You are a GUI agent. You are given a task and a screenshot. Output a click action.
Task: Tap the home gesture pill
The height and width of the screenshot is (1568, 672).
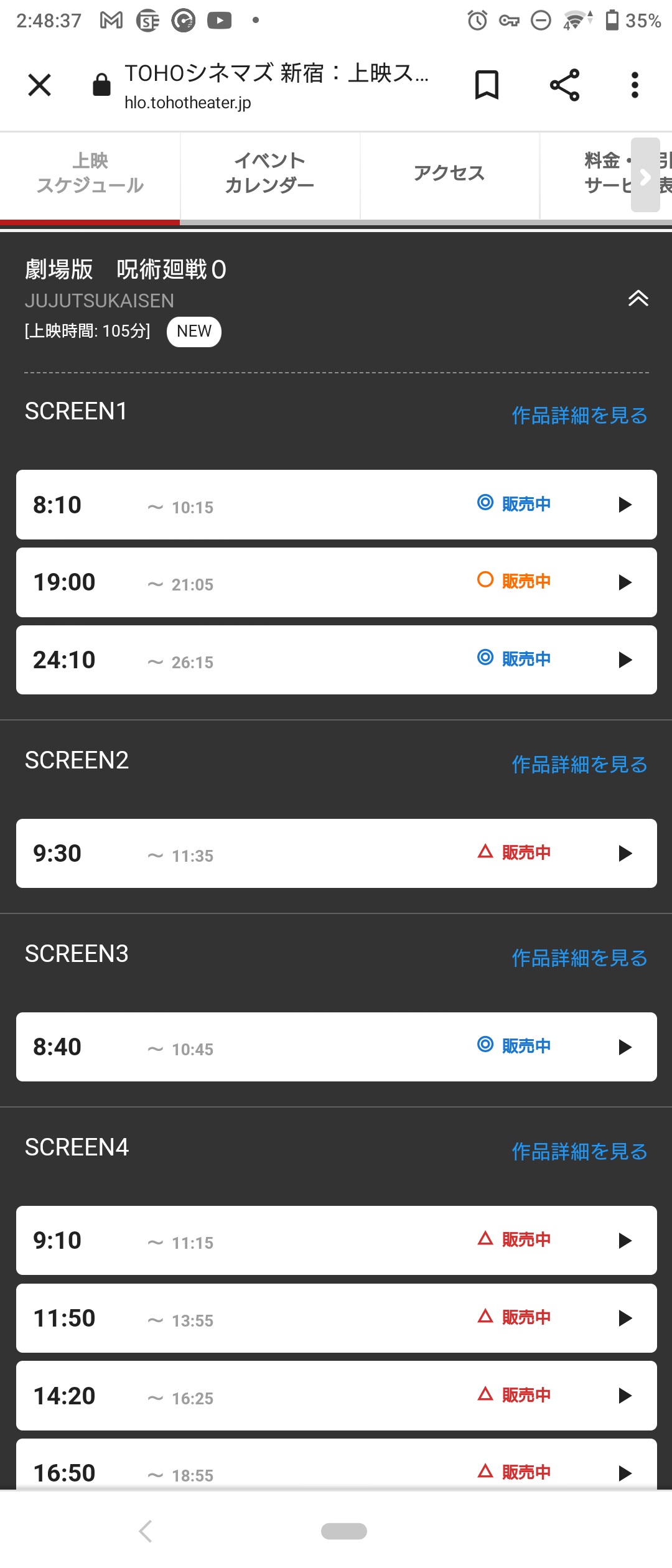(344, 1531)
